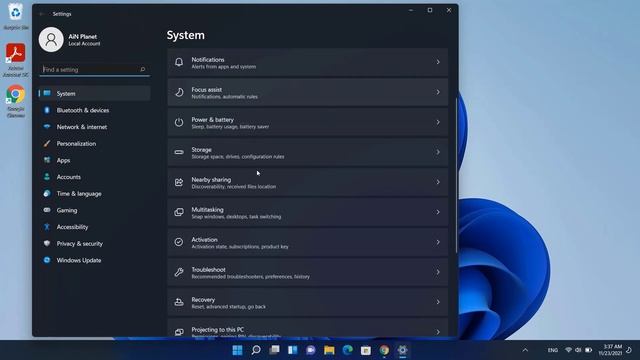Open Task View on the taskbar
640x360 pixels.
coord(274,350)
